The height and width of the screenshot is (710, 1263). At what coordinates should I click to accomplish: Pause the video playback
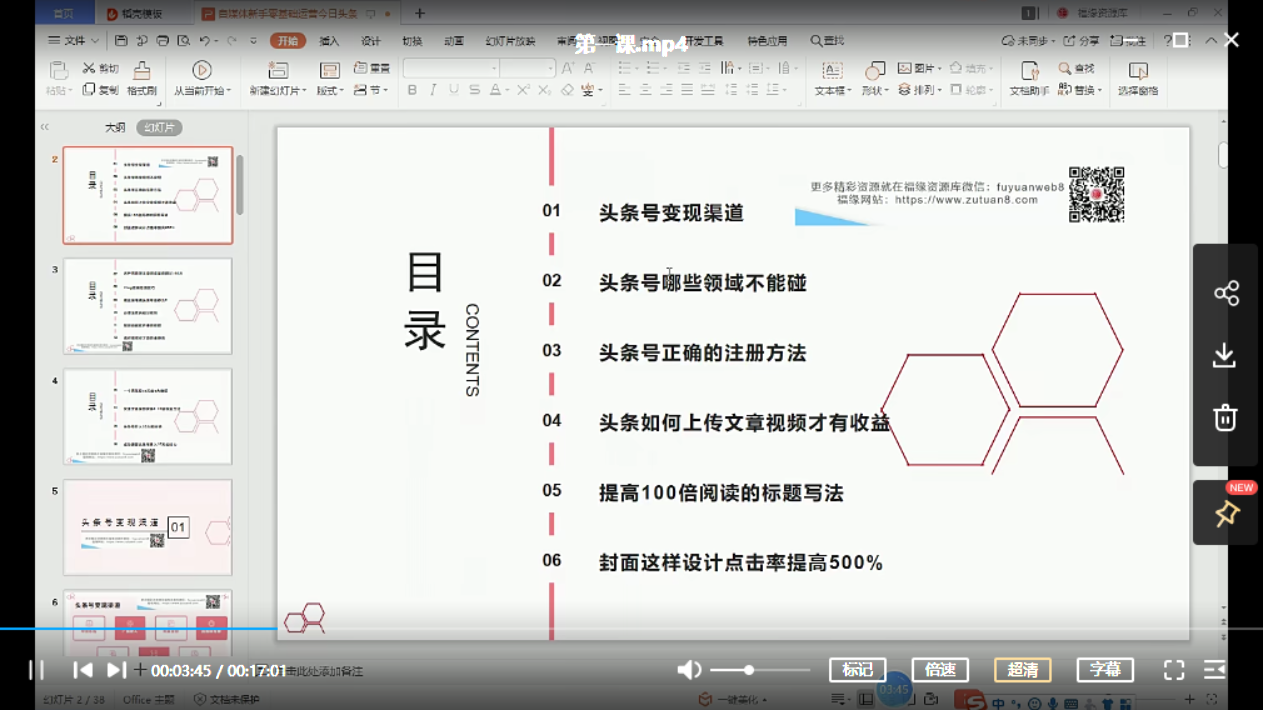click(36, 670)
